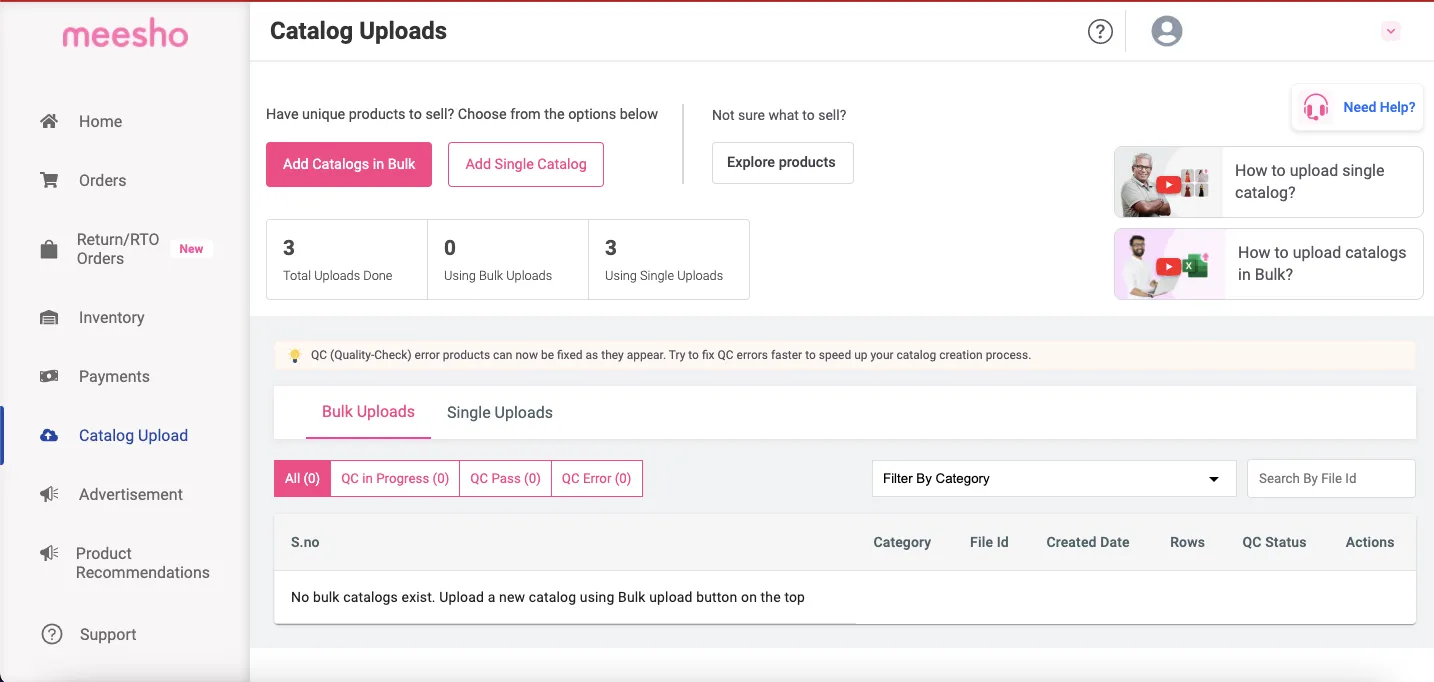Click the Need Help headset icon
1434x682 pixels.
[x=1316, y=107]
